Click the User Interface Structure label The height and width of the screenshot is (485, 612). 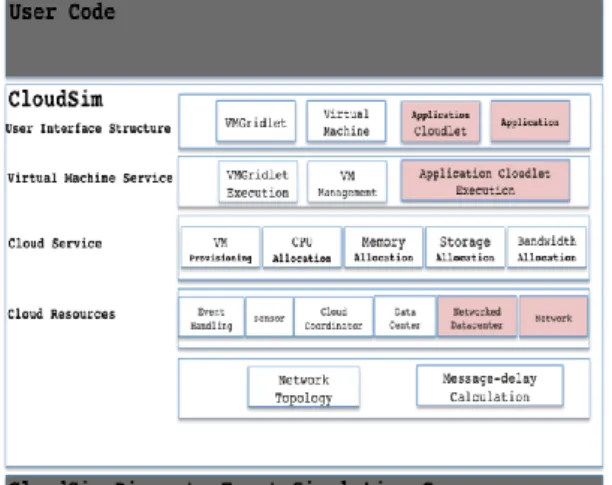pos(88,129)
